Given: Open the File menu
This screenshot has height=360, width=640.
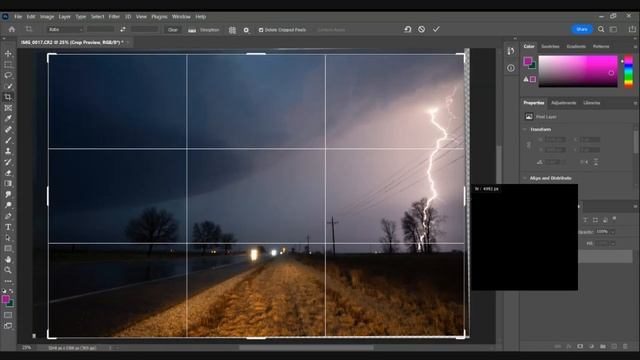Looking at the screenshot, I should (x=18, y=17).
